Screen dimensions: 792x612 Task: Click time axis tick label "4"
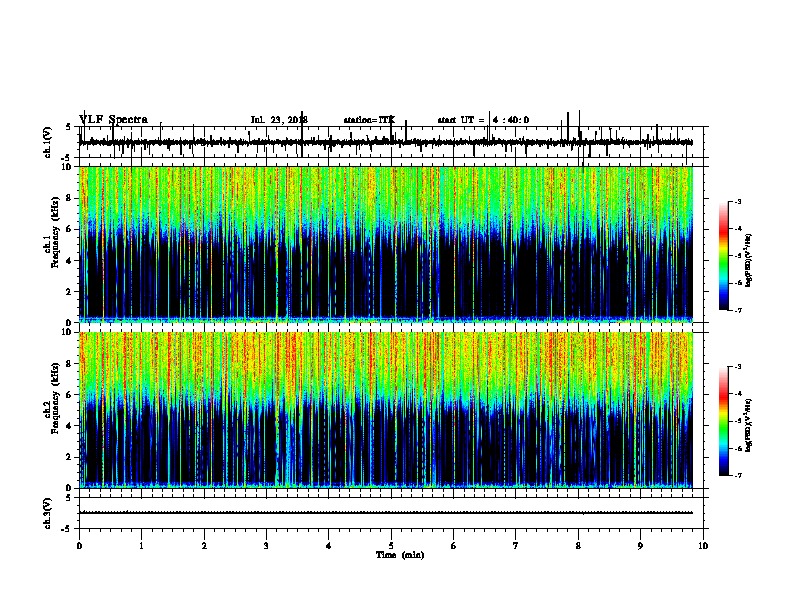(329, 546)
